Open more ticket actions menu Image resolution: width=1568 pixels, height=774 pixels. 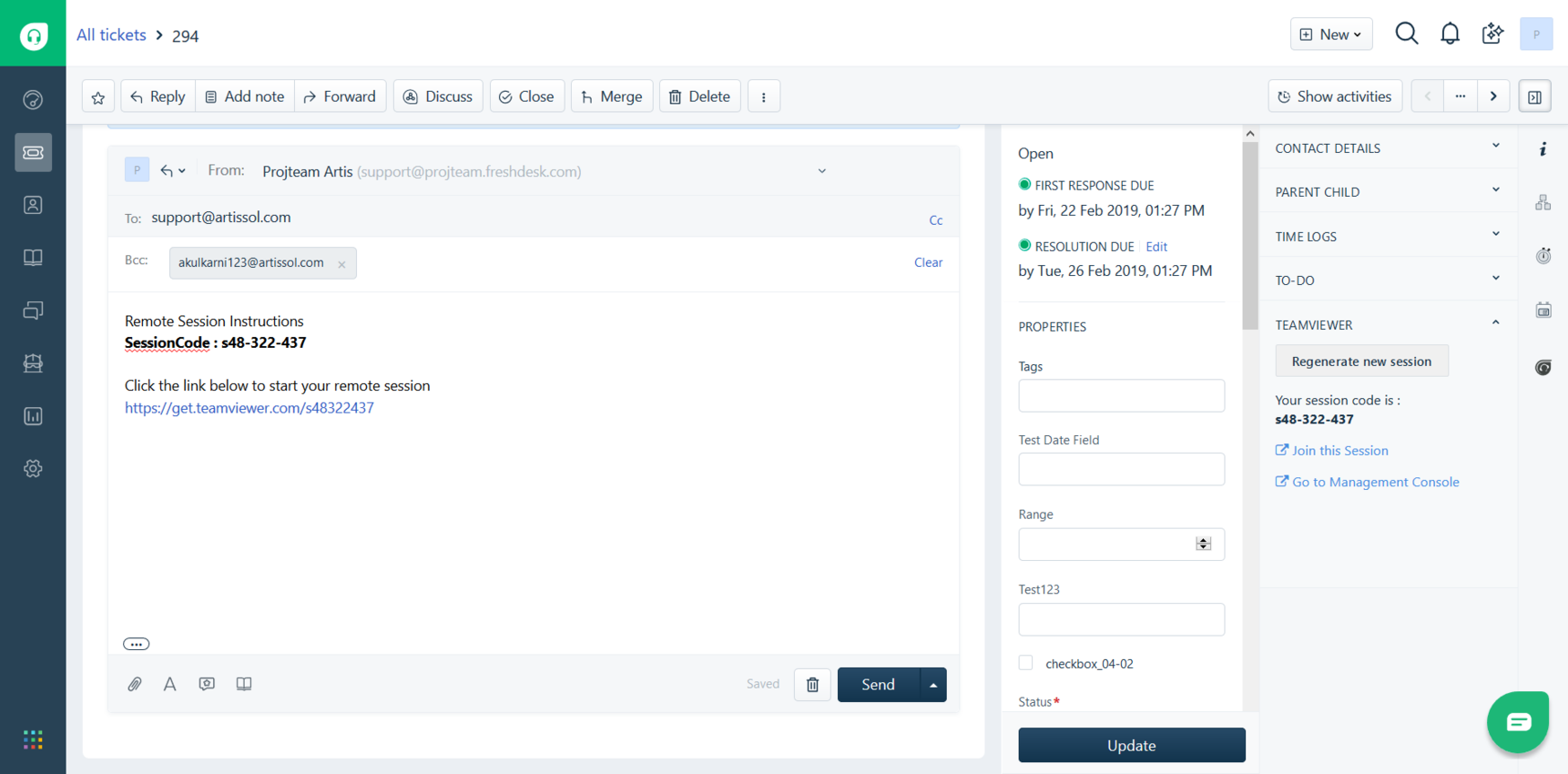click(x=764, y=97)
